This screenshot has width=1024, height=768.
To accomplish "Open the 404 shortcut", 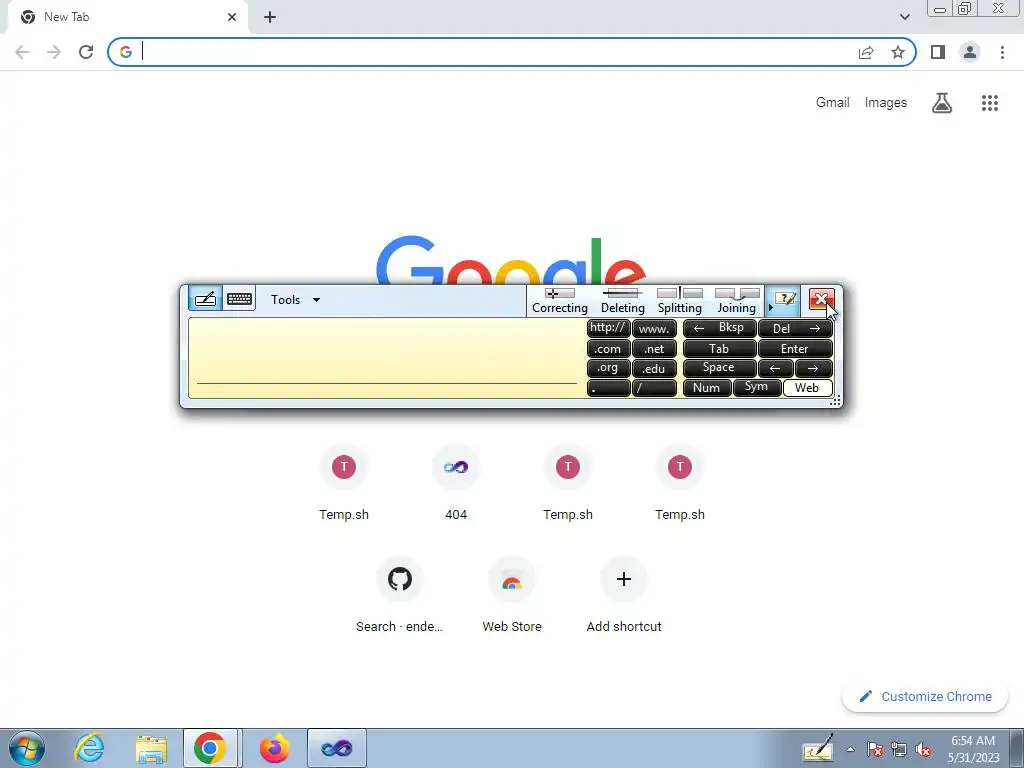I will coord(456,483).
